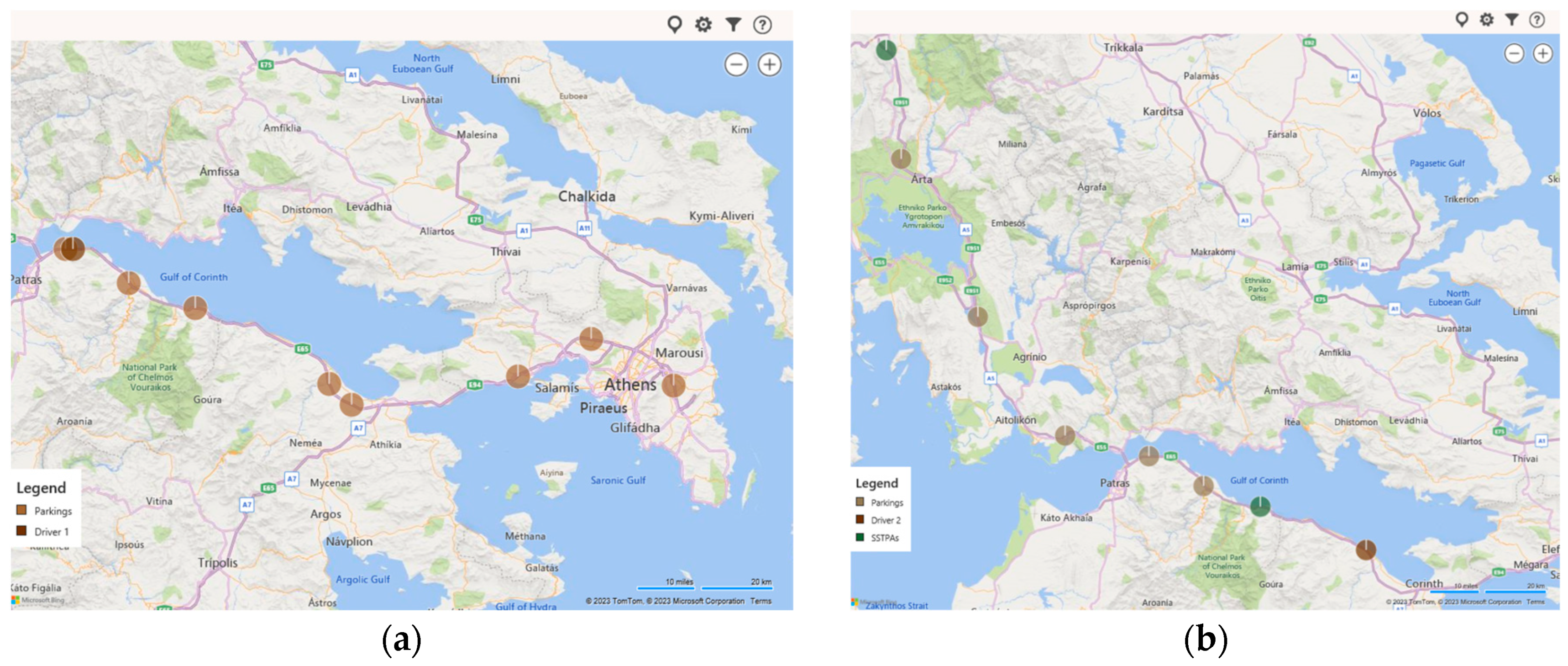Screen dimensions: 1568x666
Task: Zoom out with minus button on right map
Action: click(1514, 53)
